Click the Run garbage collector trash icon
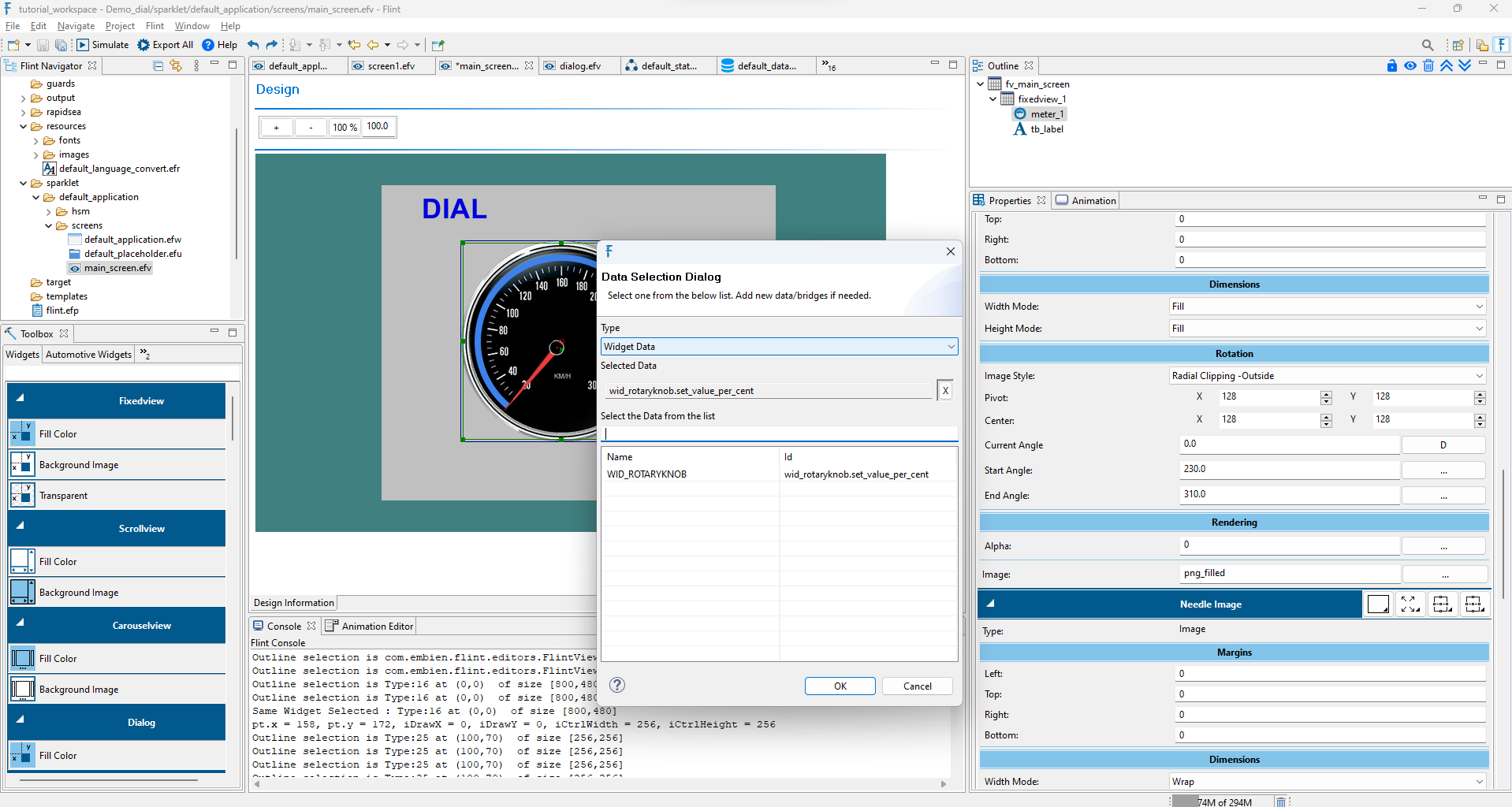This screenshot has height=807, width=1512. (1281, 801)
